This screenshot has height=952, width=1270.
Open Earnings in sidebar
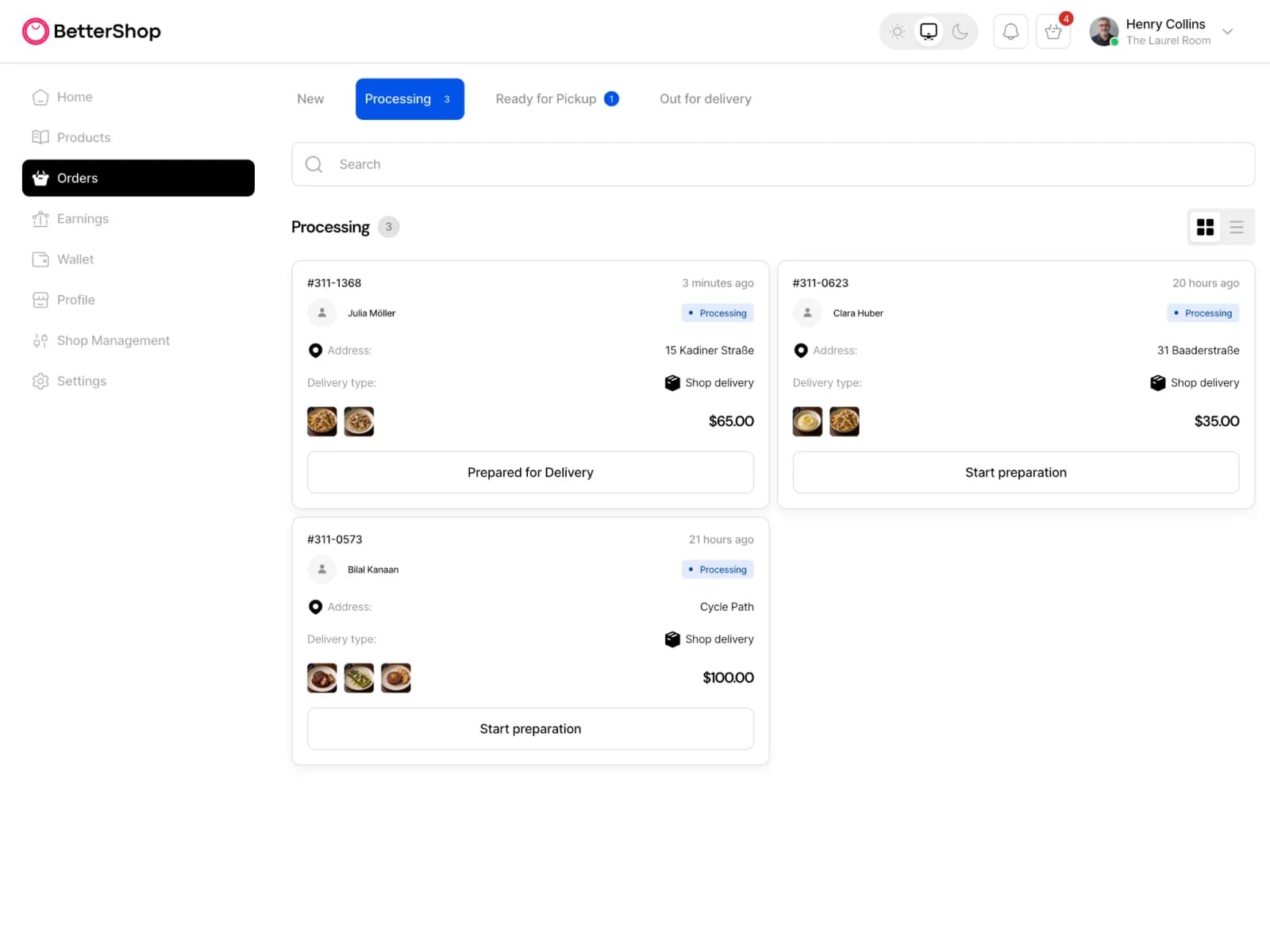coord(138,218)
